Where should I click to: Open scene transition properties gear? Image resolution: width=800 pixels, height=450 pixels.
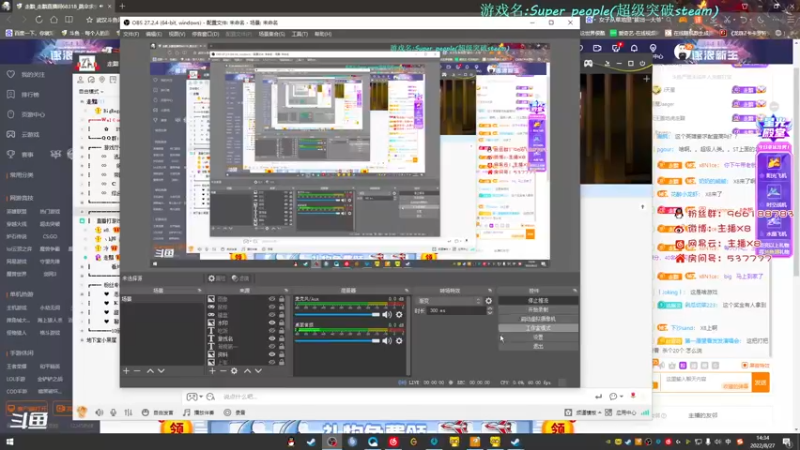pos(489,301)
